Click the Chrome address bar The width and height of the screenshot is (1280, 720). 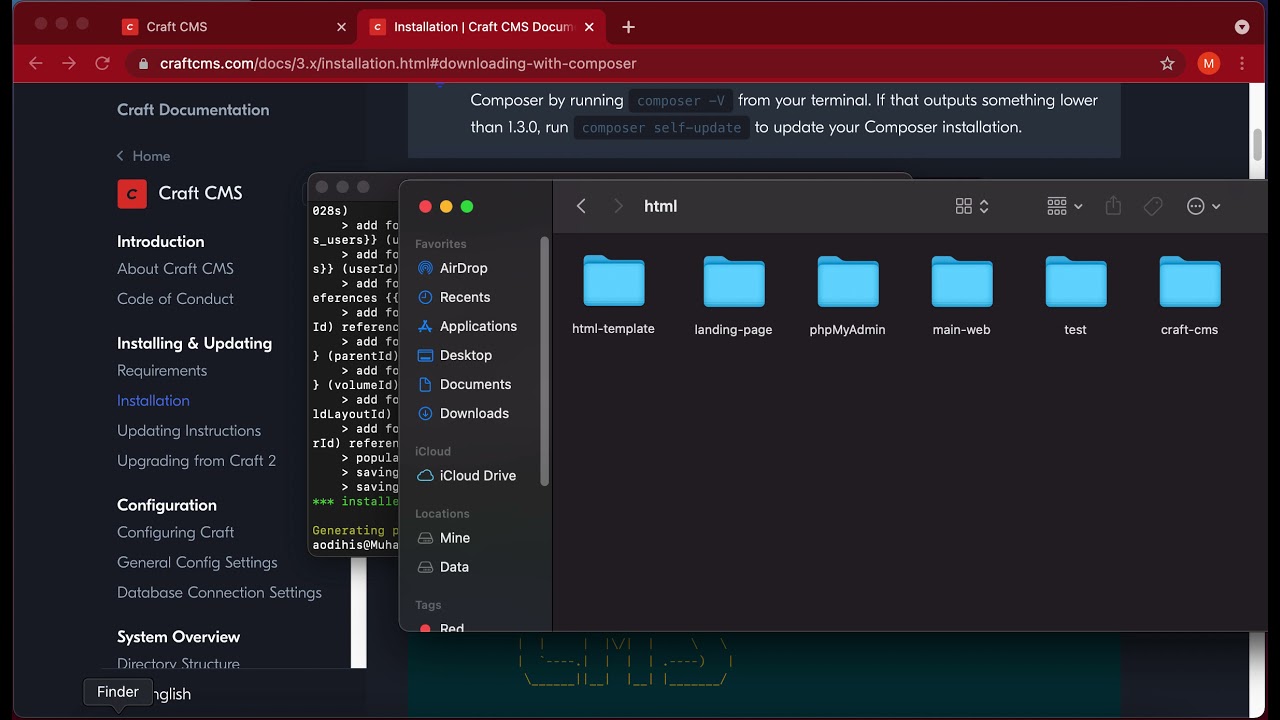(655, 63)
